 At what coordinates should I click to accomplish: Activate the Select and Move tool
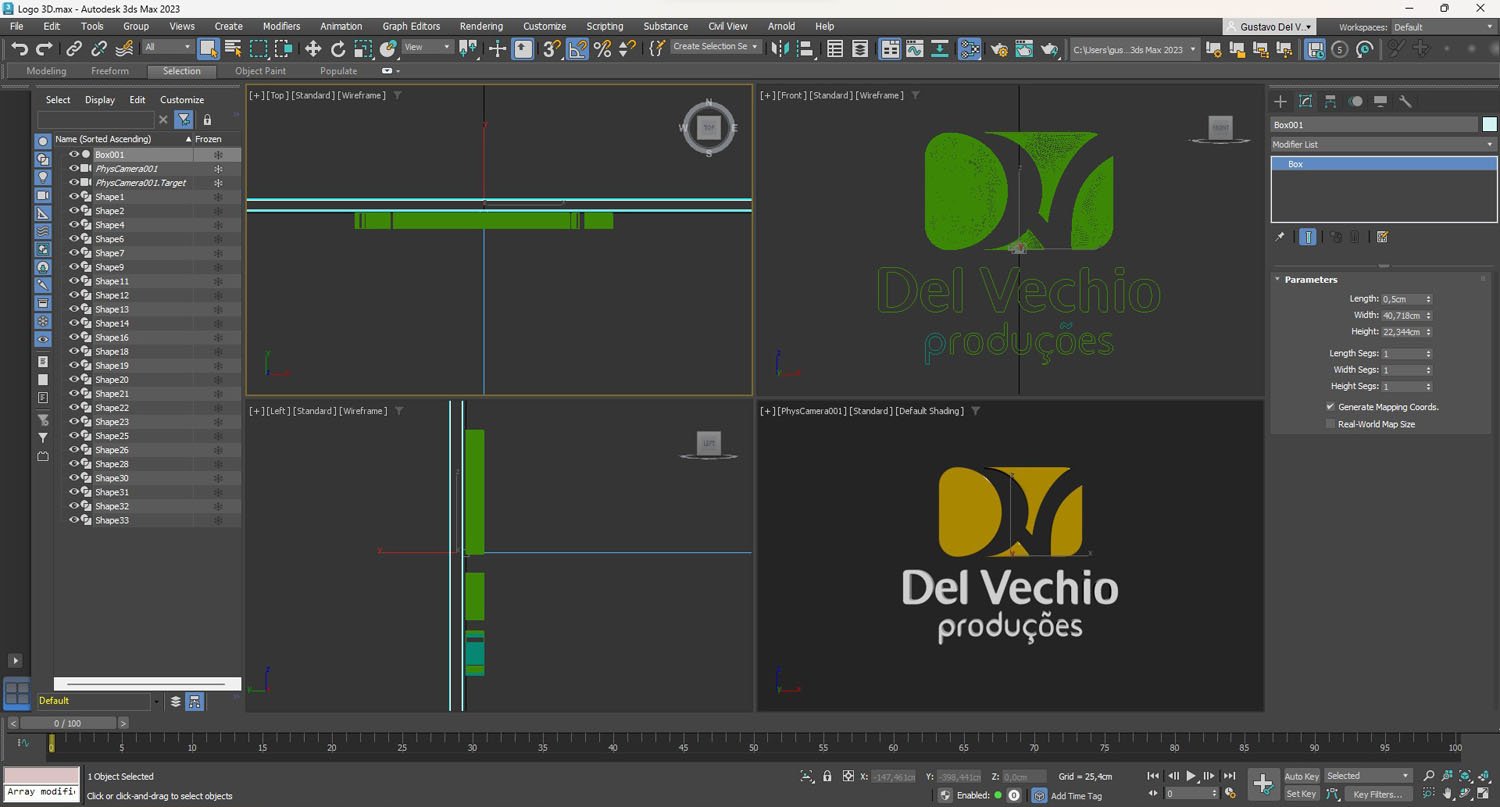click(313, 48)
